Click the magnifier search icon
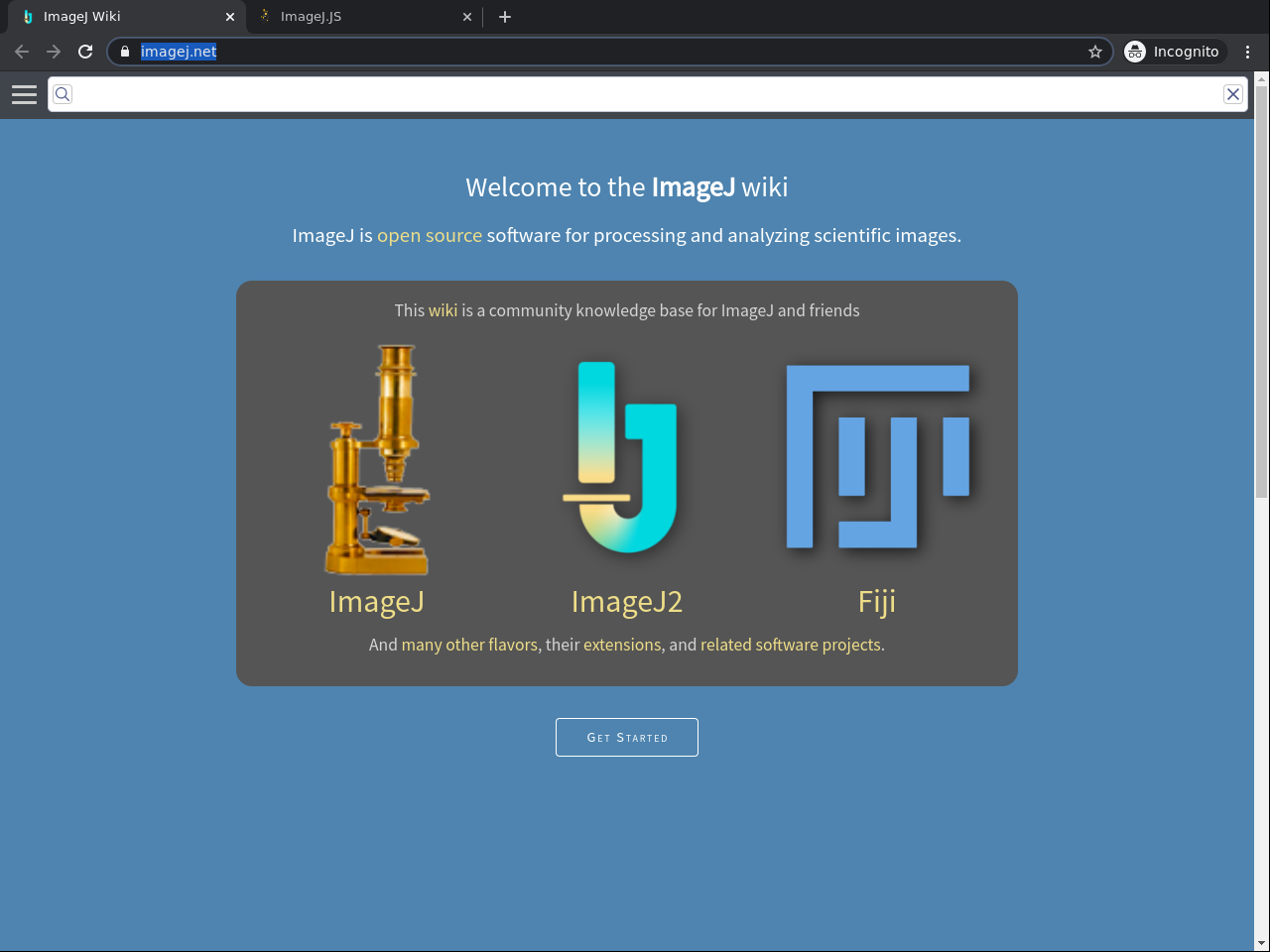Screen dimensions: 1270x952 63,94
